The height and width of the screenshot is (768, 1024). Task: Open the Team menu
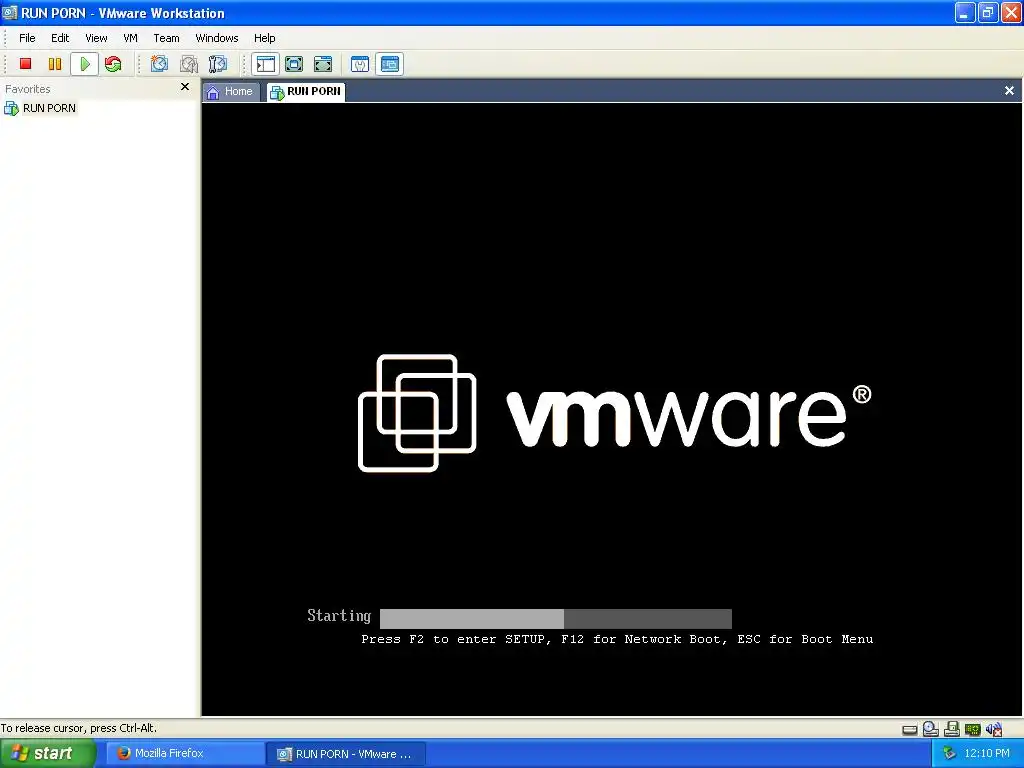tap(166, 38)
